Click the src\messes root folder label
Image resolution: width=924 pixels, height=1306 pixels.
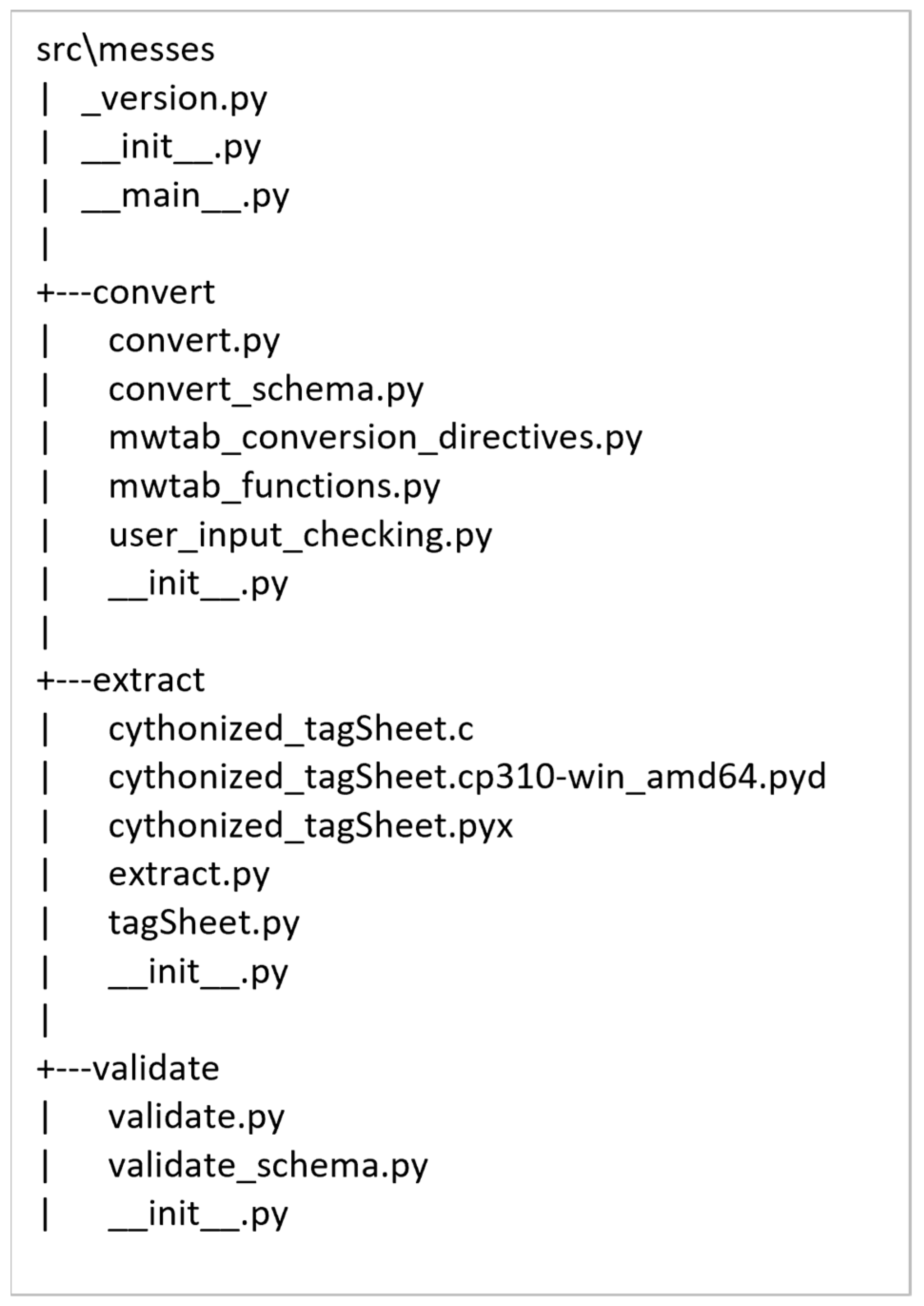[125, 50]
